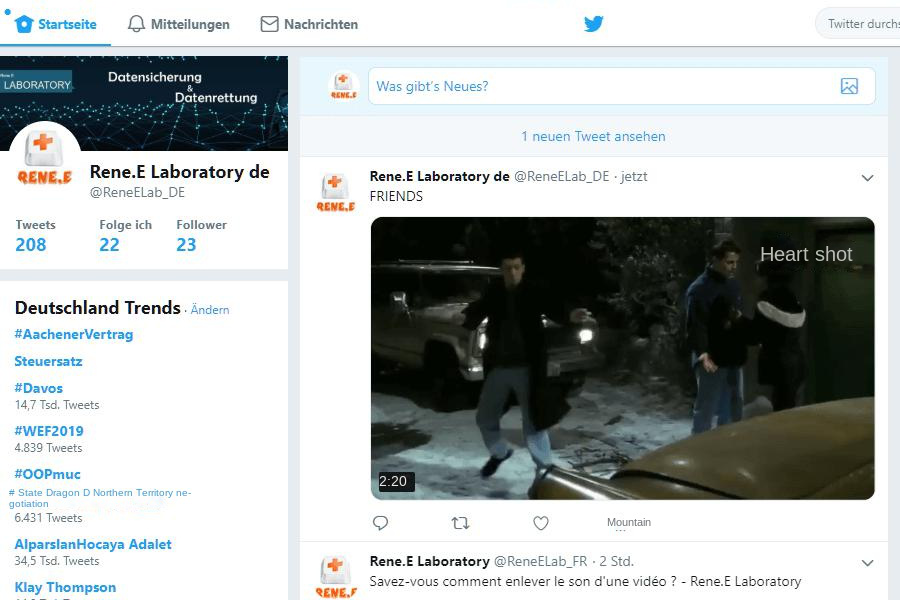Click avatar next to compose box
The width and height of the screenshot is (900, 600).
(x=343, y=86)
